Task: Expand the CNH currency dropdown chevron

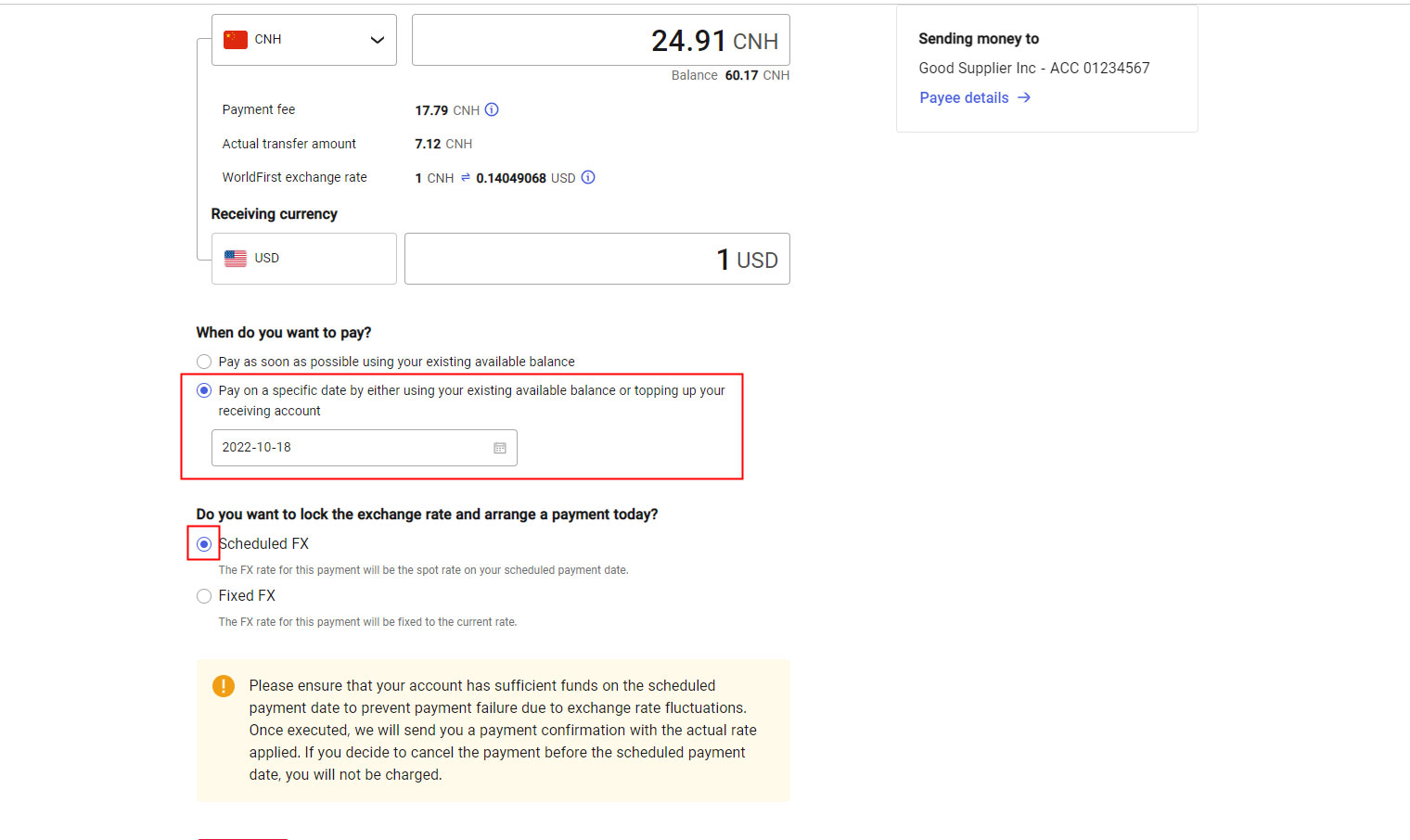Action: (x=377, y=40)
